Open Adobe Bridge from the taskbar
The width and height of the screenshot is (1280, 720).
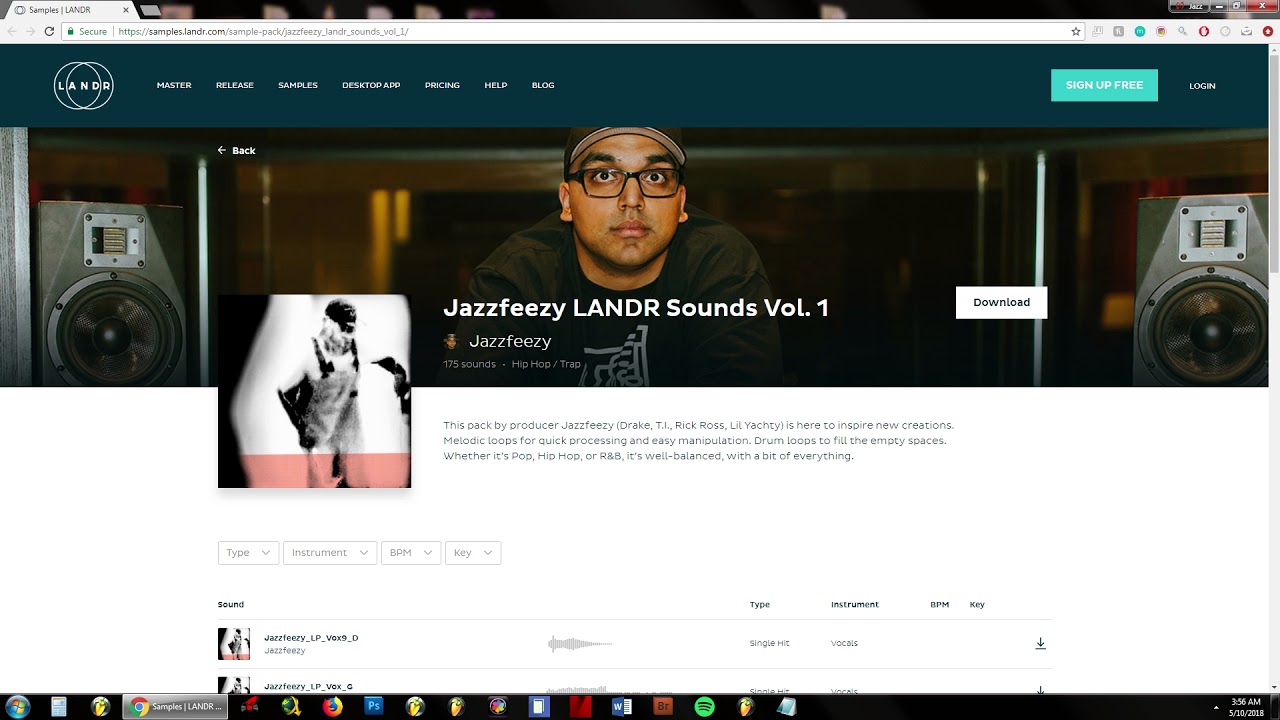662,706
